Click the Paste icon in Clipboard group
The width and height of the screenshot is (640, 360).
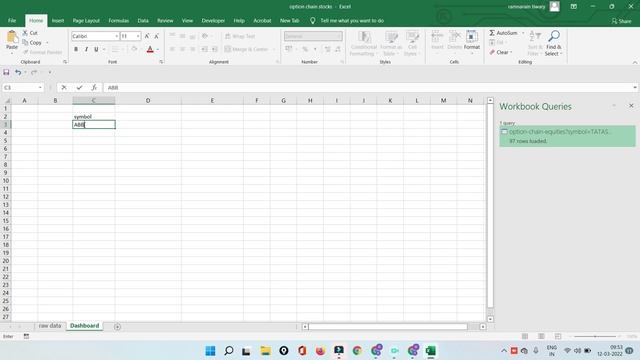pos(12,37)
